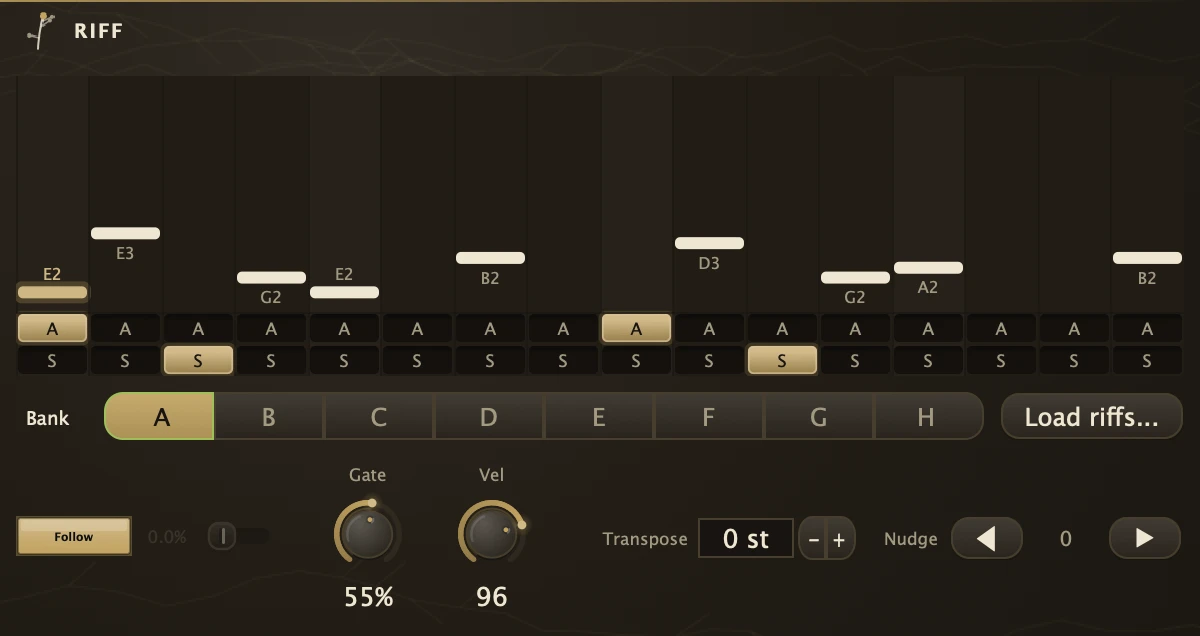Switch to bank C
This screenshot has height=636, width=1200.
379,416
